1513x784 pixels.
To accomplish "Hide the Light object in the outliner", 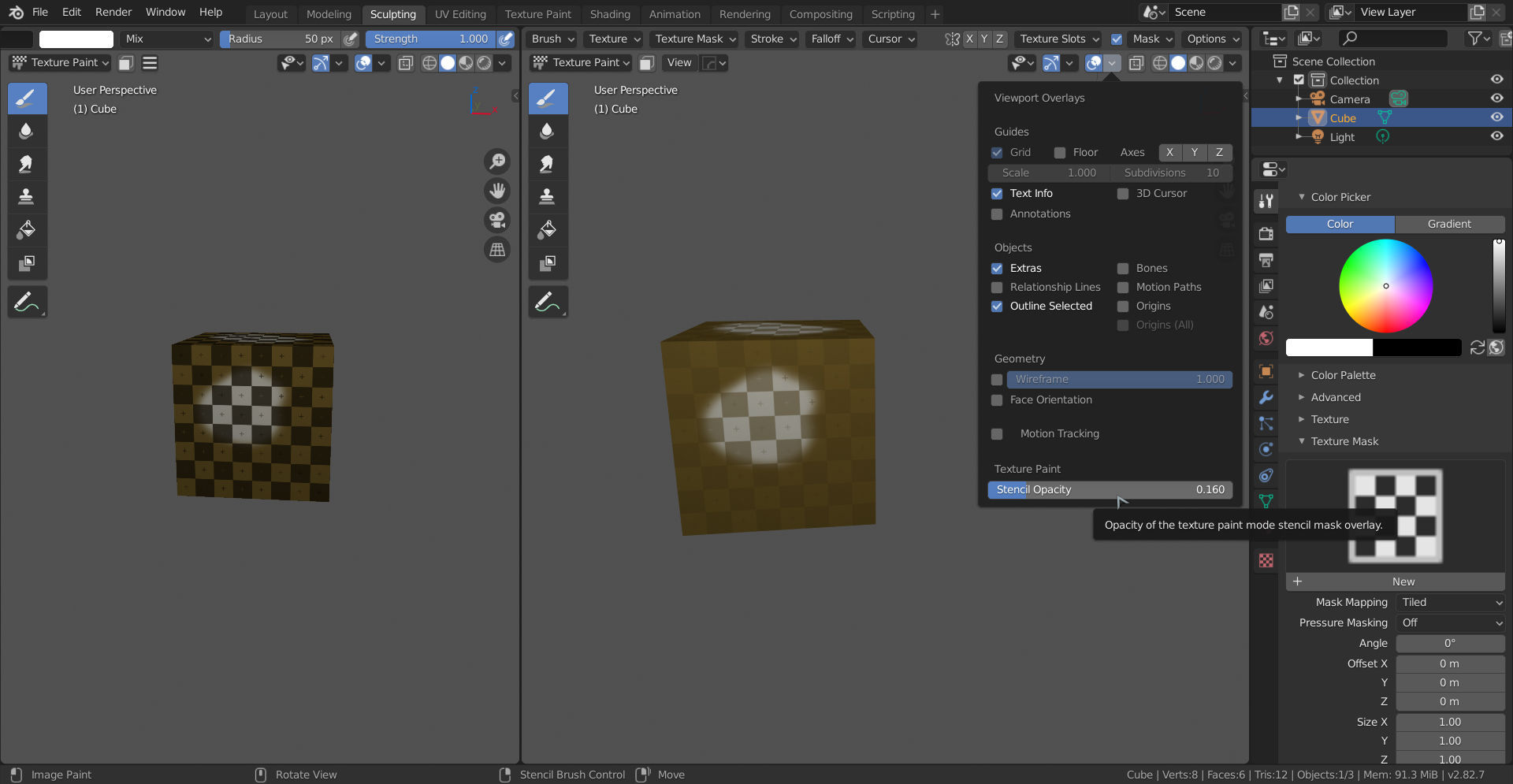I will tap(1496, 136).
